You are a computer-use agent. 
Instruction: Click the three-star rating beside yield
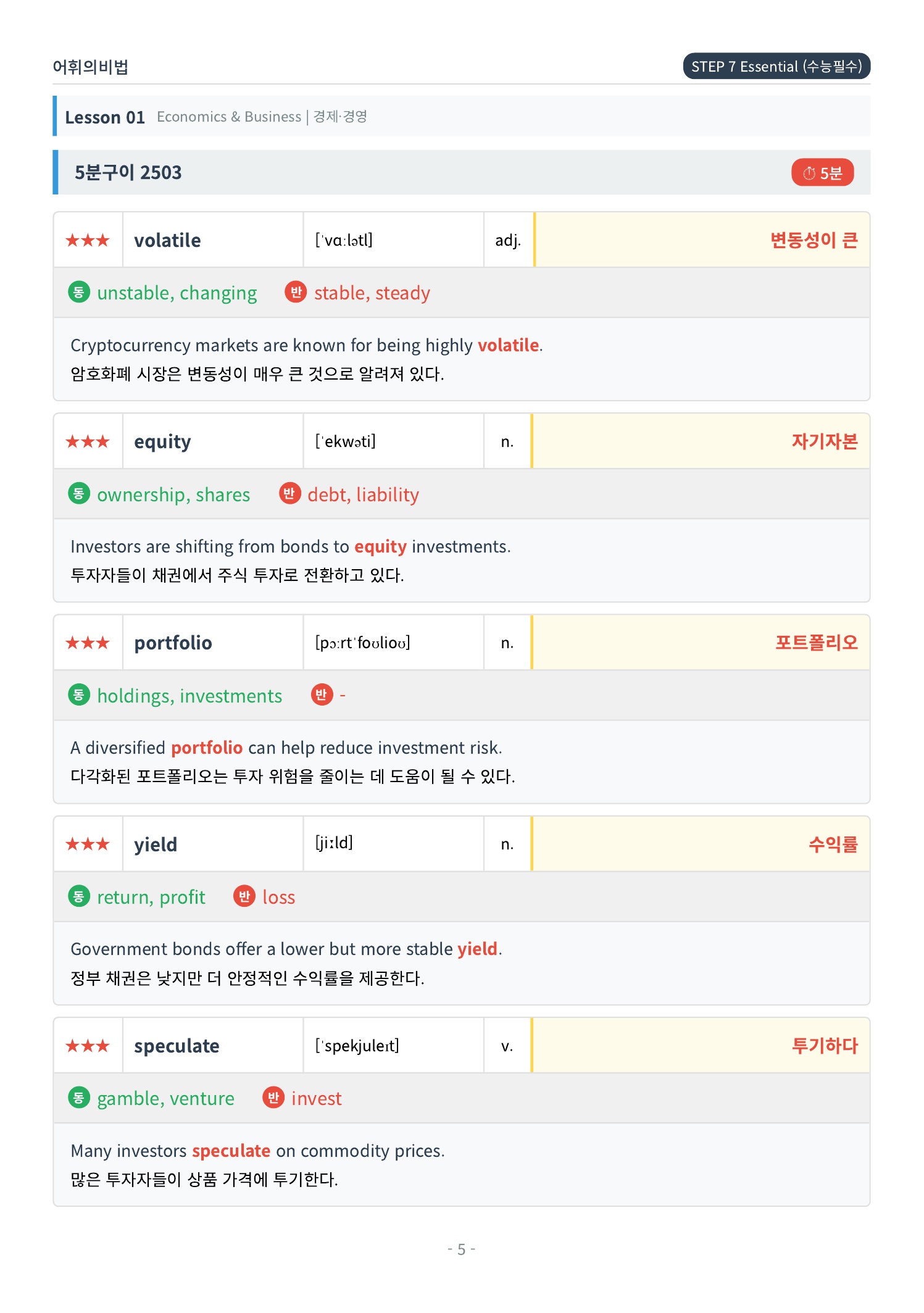click(x=88, y=844)
